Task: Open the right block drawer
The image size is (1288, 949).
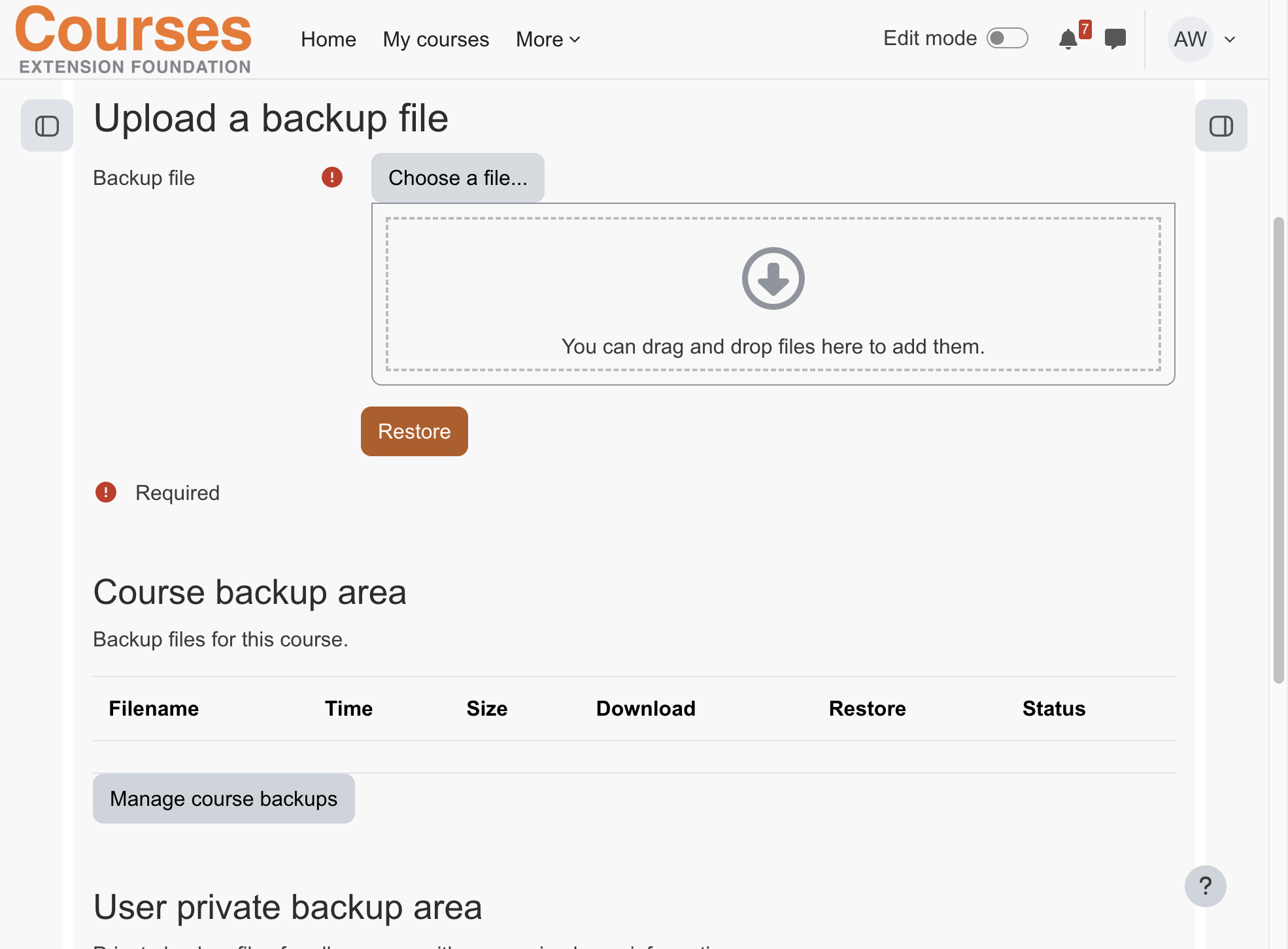Action: point(1221,125)
